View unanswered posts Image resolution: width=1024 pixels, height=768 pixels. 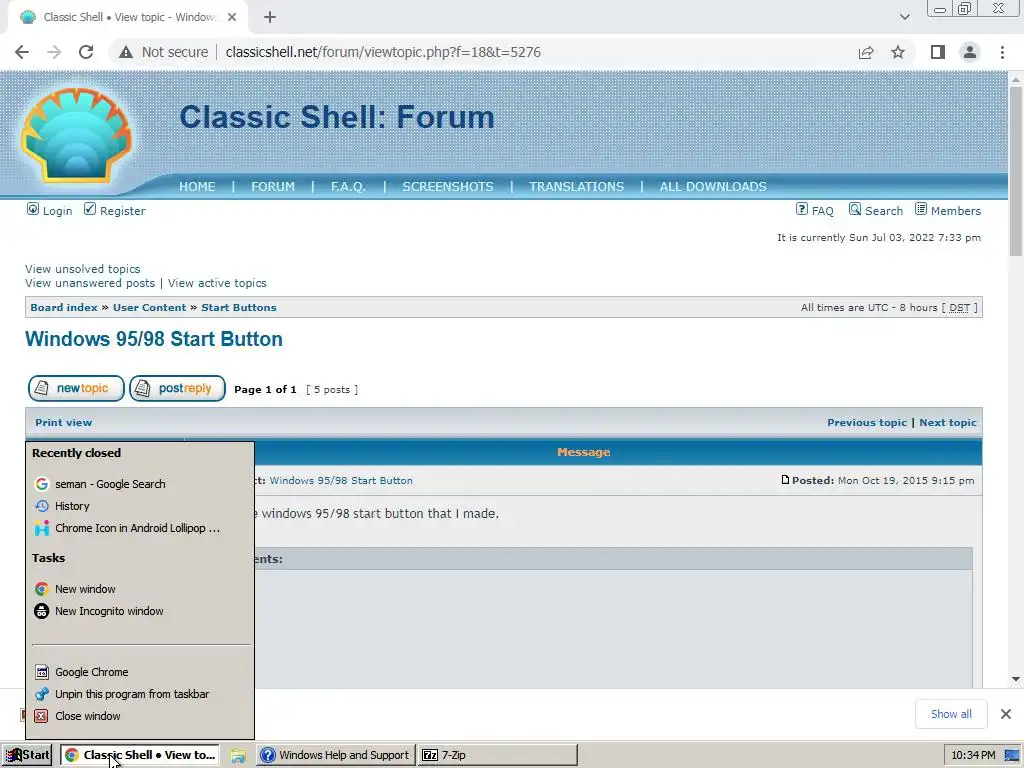tap(90, 283)
